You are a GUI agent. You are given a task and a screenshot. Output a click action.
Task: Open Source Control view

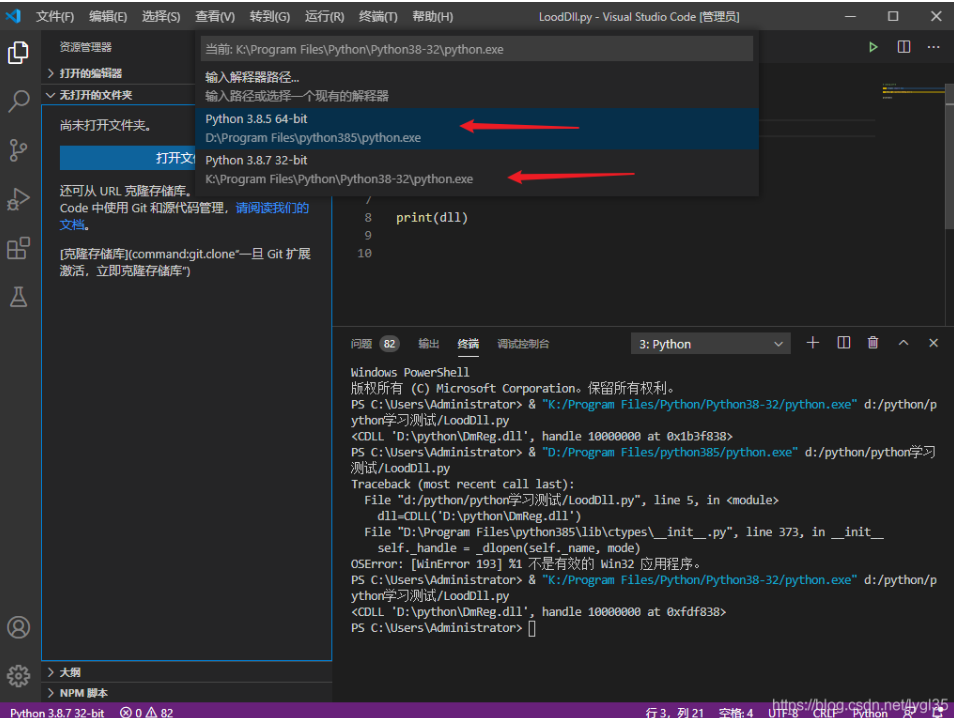click(x=18, y=150)
